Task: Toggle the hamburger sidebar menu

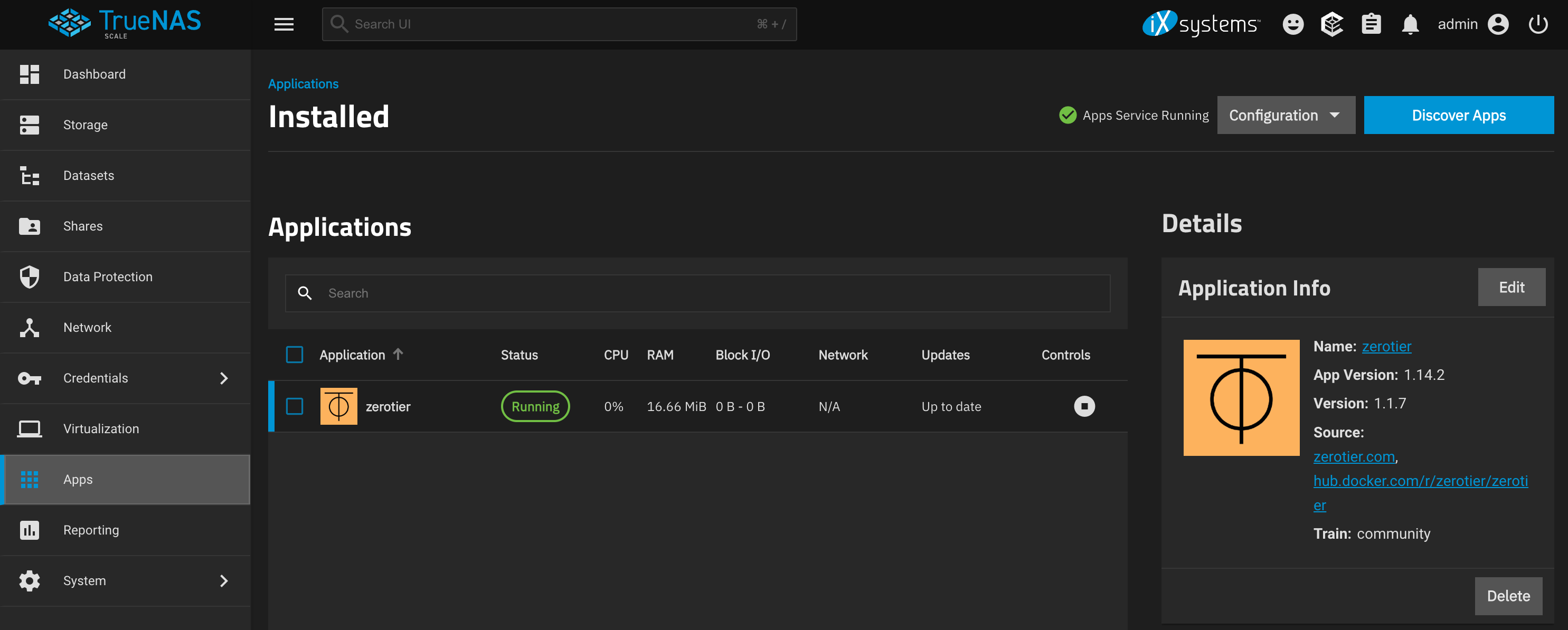Action: click(x=284, y=24)
